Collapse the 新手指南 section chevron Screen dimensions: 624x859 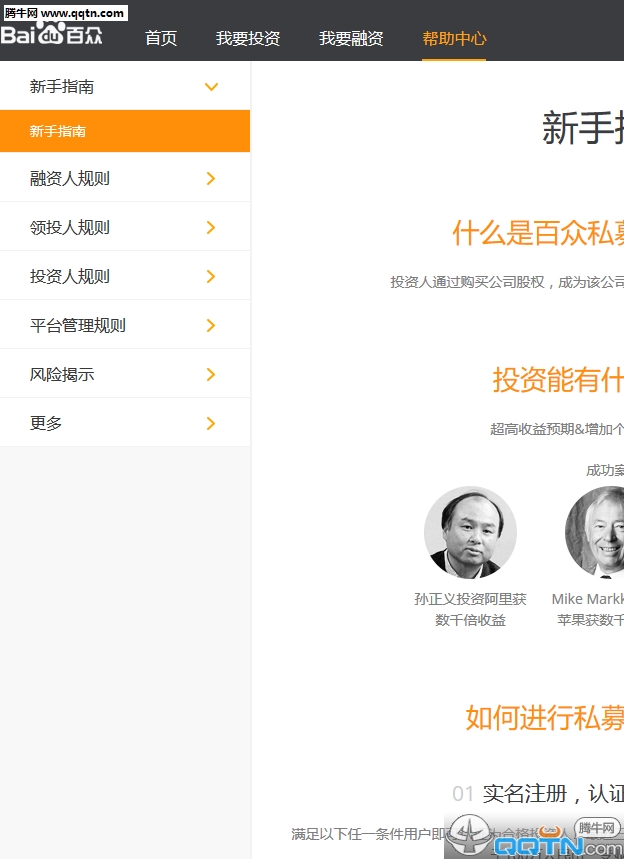(x=211, y=87)
